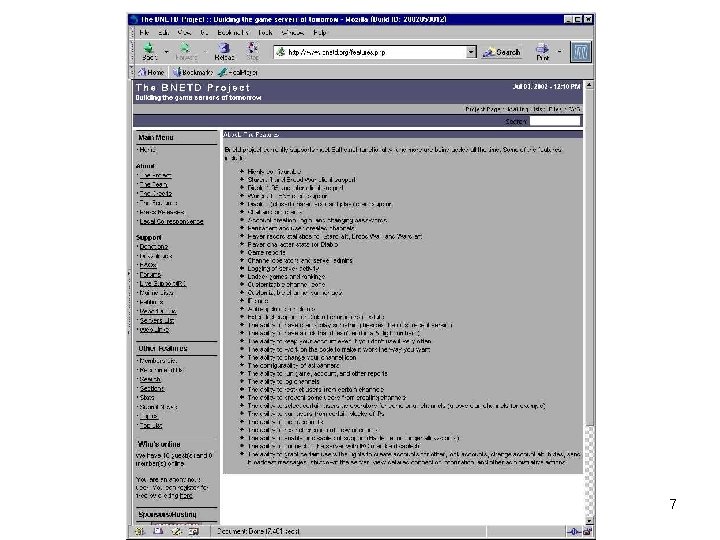This screenshot has width=720, height=540.
Task: Click the online/offline connection status icon
Action: coord(573,532)
